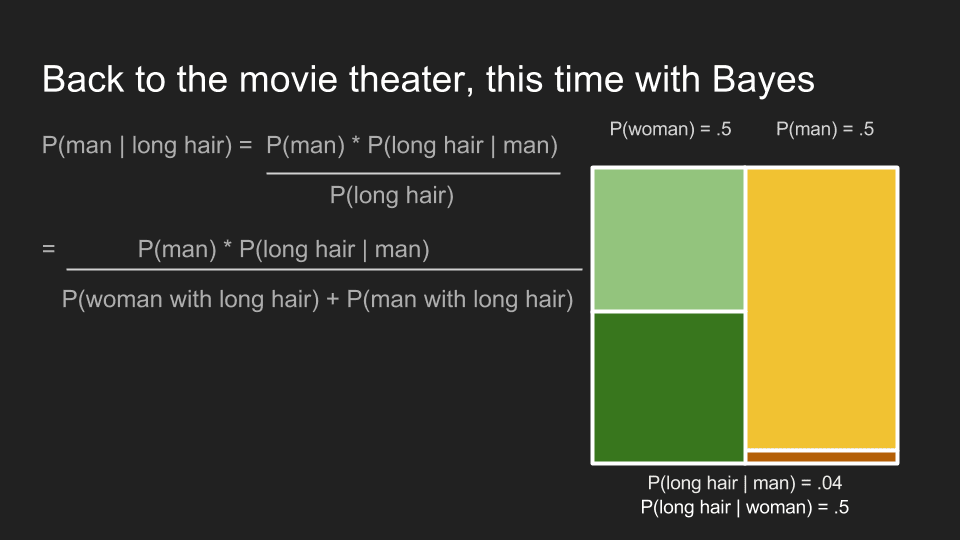Click the first fraction line
The height and width of the screenshot is (540, 960).
pyautogui.click(x=413, y=173)
